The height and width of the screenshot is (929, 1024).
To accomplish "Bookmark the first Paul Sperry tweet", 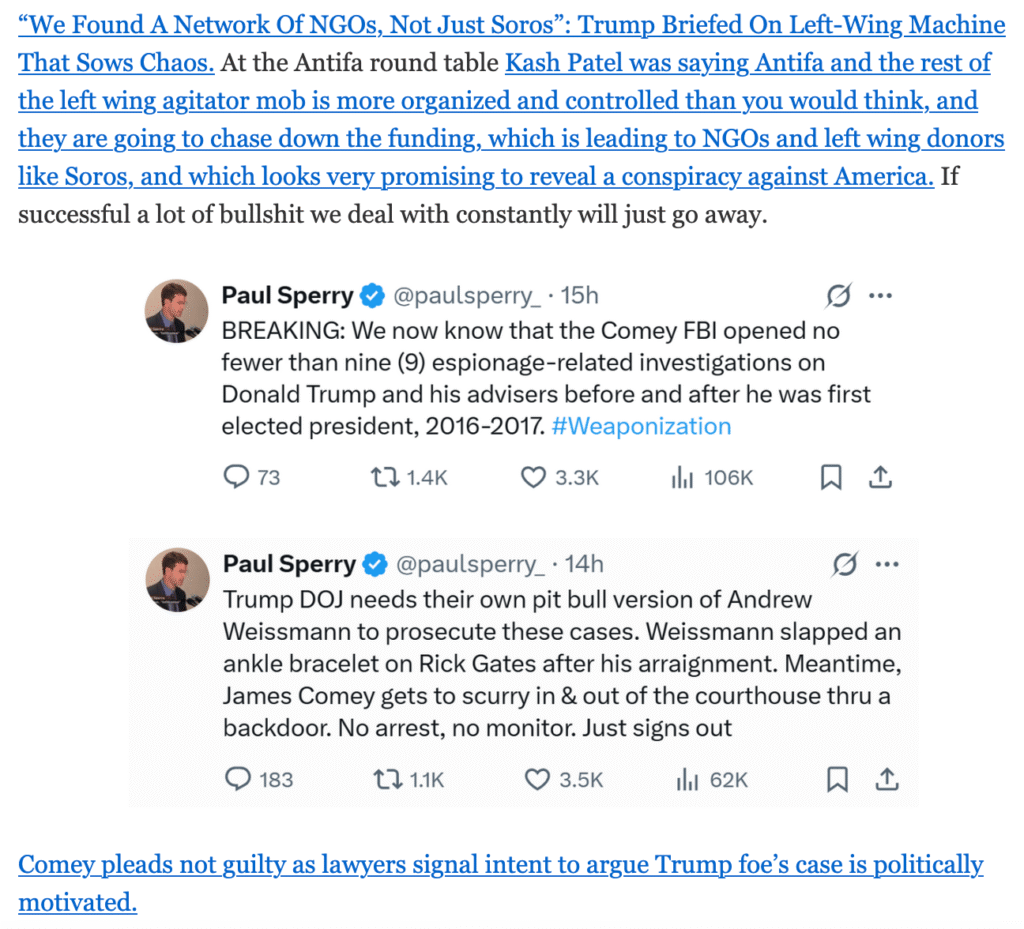I will [831, 478].
